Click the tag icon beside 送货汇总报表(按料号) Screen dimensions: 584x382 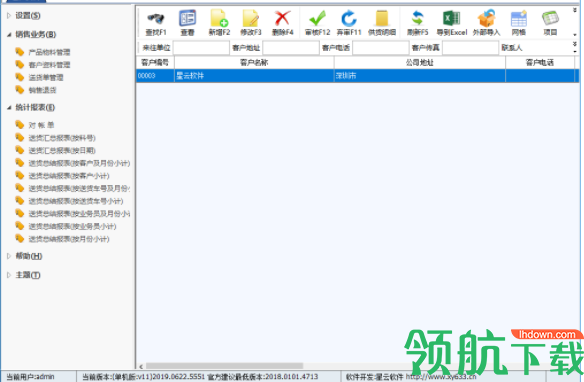click(20, 137)
